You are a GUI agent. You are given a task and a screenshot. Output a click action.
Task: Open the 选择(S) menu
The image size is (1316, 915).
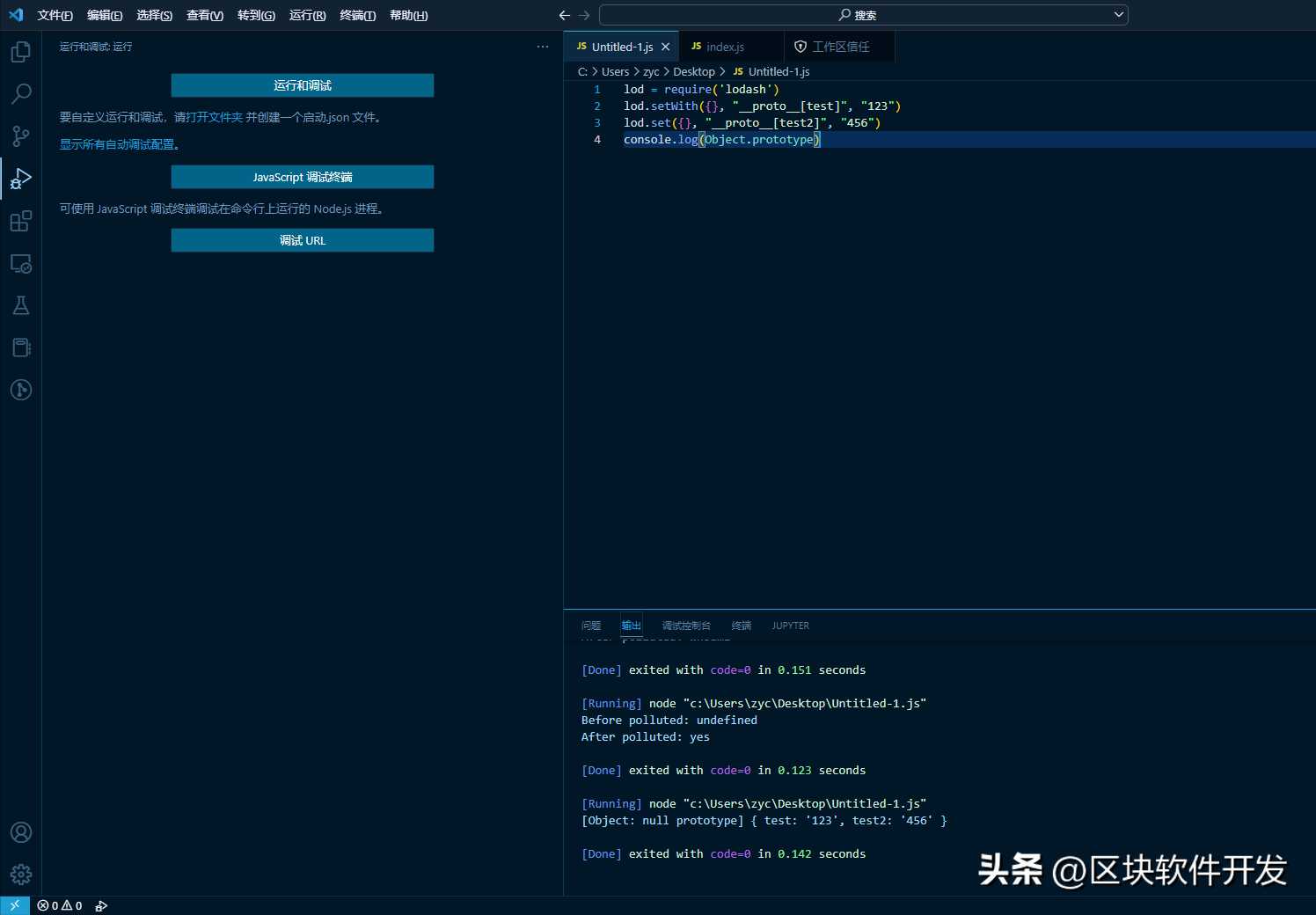(x=154, y=15)
